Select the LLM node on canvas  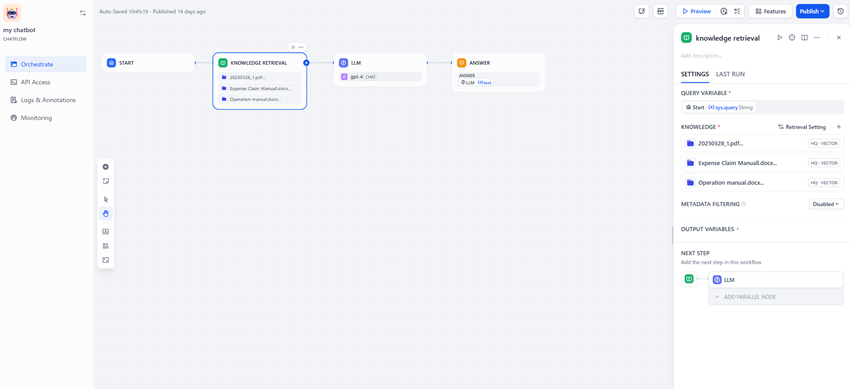coord(380,69)
